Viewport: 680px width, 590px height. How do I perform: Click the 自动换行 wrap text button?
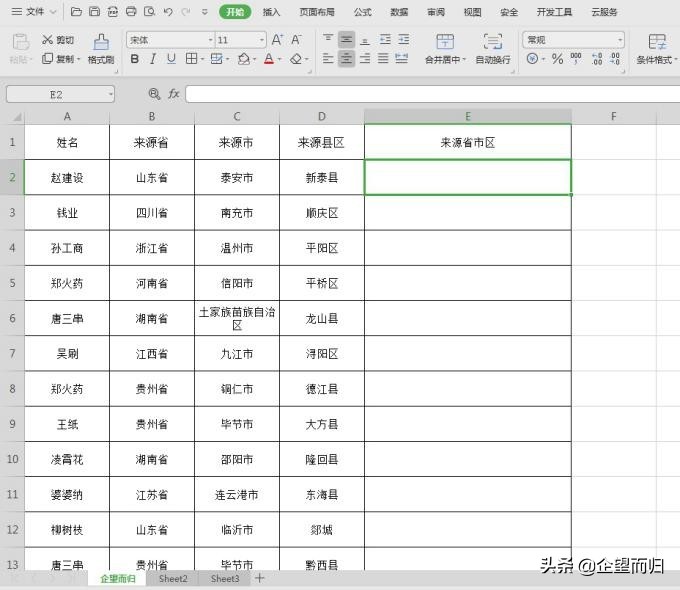tap(493, 49)
